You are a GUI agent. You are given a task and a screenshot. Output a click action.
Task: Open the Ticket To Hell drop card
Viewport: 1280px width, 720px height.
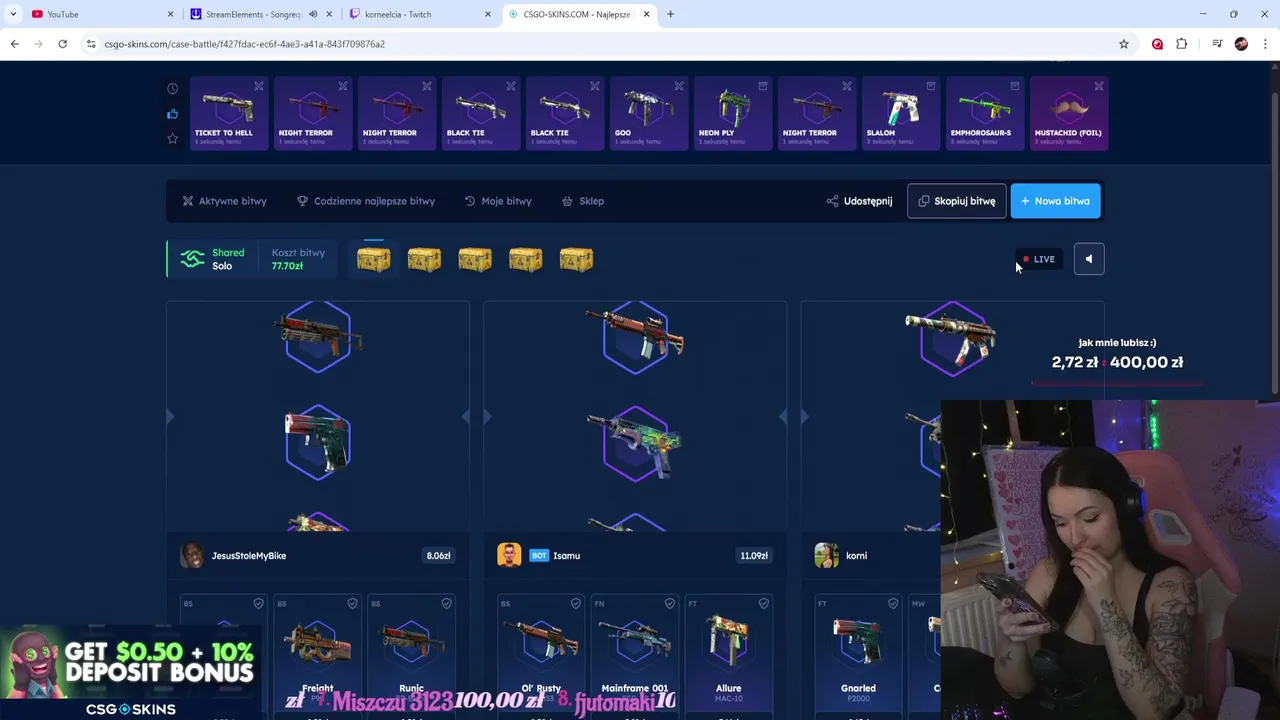[x=229, y=114]
